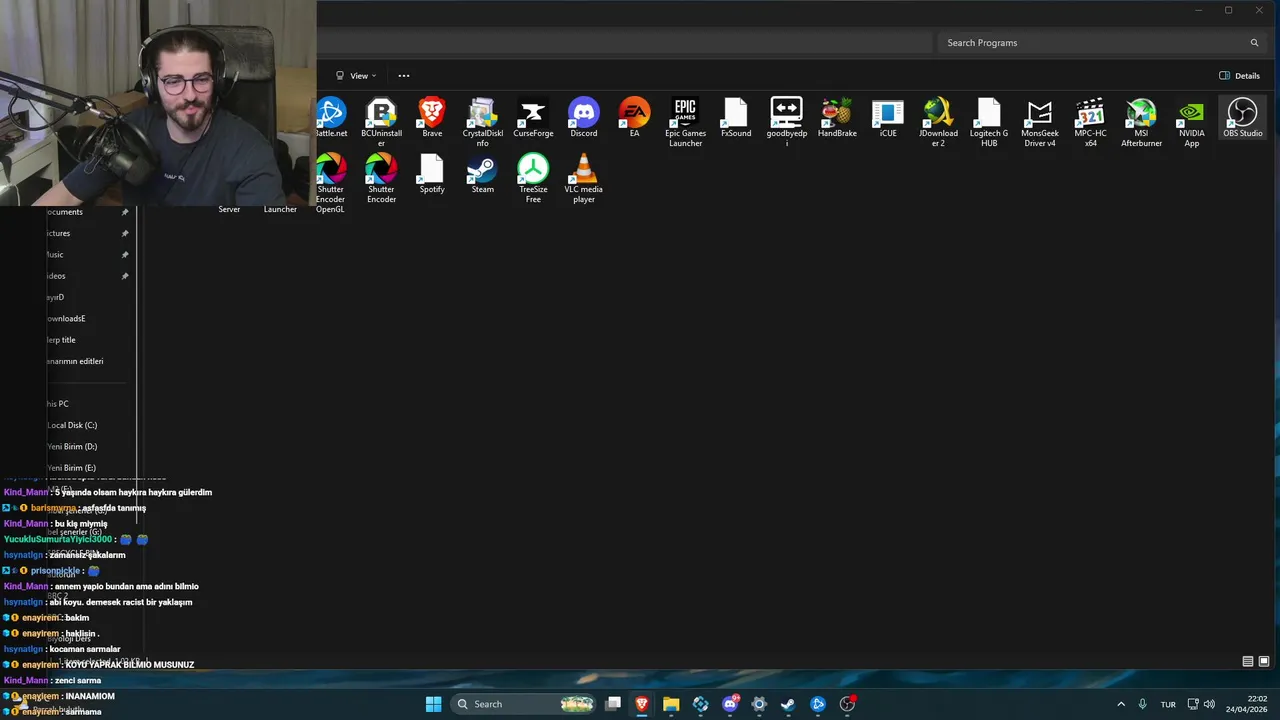Open OBS Studio from the taskbar
The width and height of the screenshot is (1280, 720).
click(847, 704)
